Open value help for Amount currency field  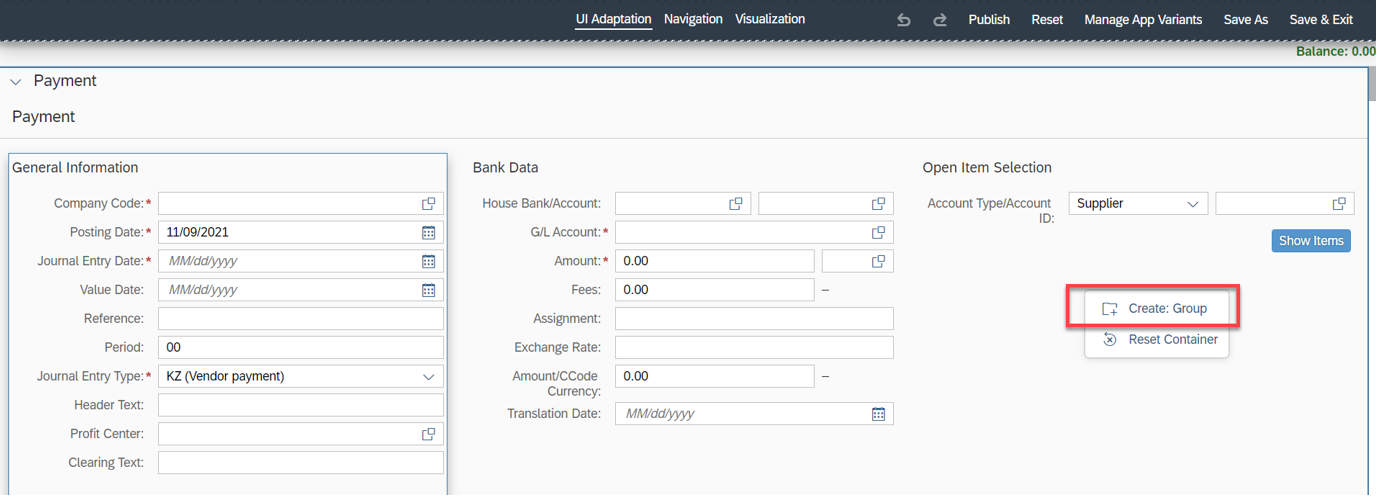(878, 261)
